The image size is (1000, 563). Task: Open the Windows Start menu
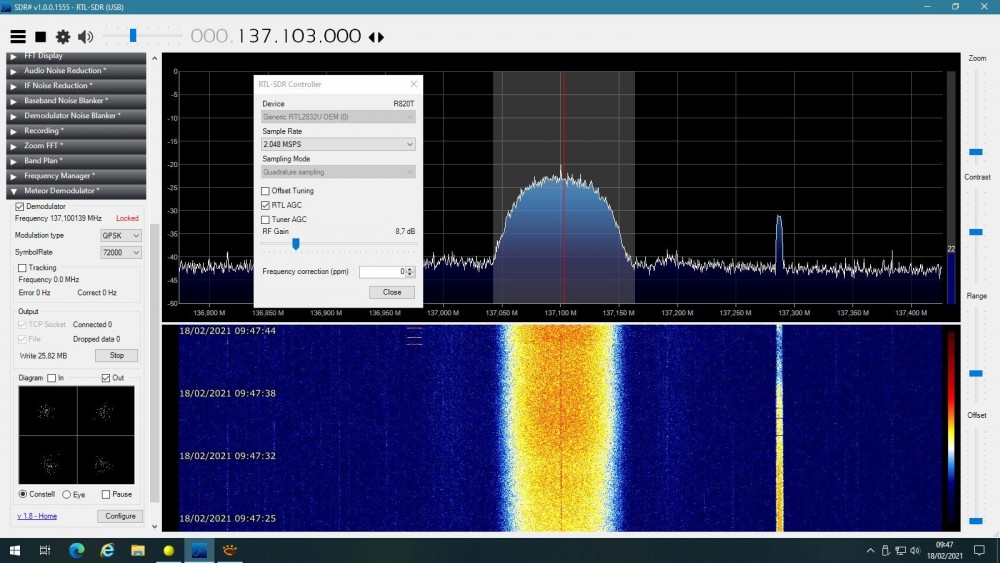[15, 550]
